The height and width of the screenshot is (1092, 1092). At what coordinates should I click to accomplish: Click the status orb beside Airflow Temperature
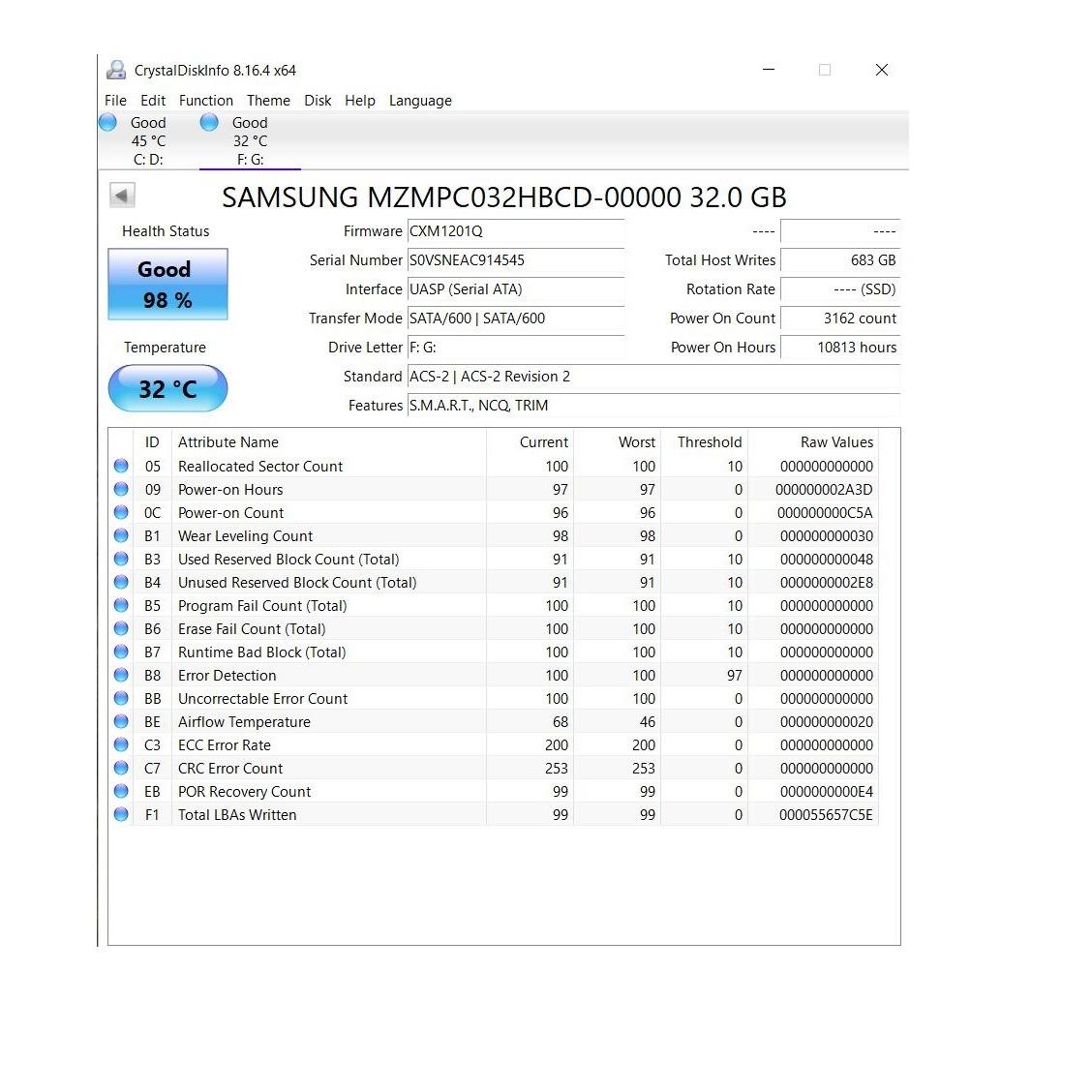[x=121, y=721]
